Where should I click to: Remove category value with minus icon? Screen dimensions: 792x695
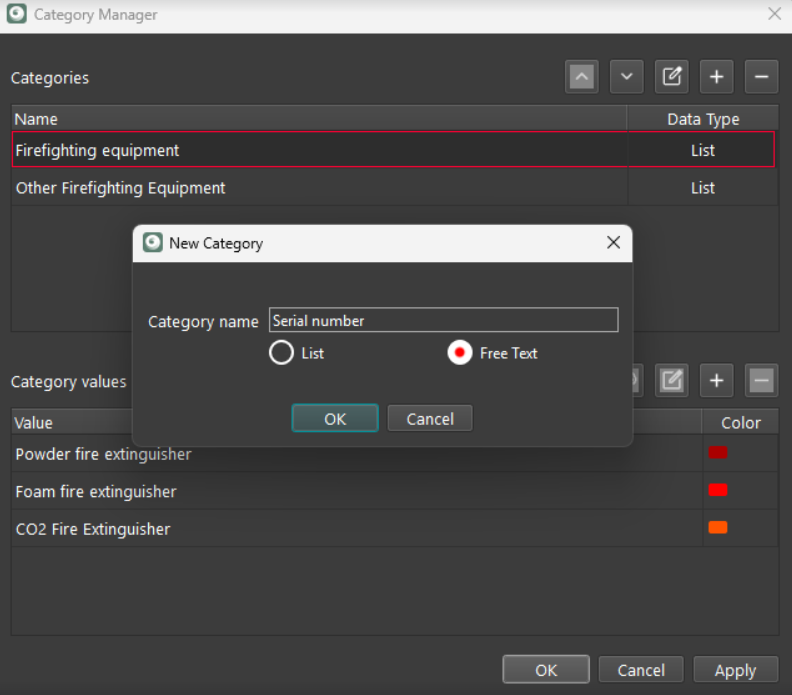[761, 380]
